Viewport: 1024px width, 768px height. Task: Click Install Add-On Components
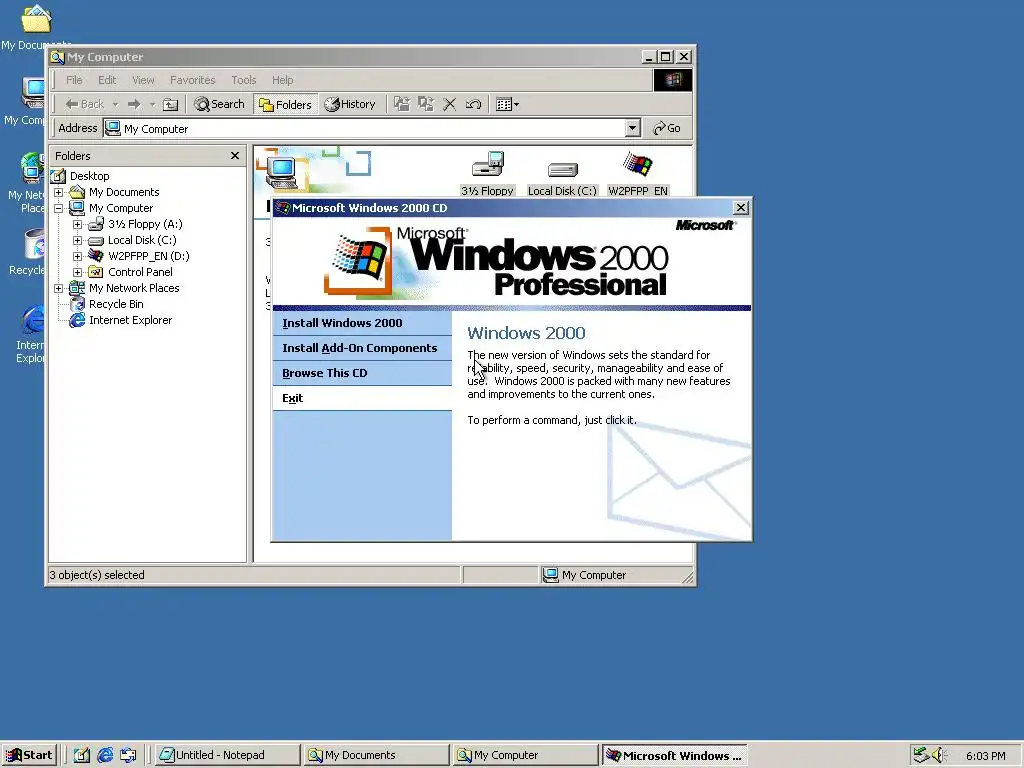point(362,348)
